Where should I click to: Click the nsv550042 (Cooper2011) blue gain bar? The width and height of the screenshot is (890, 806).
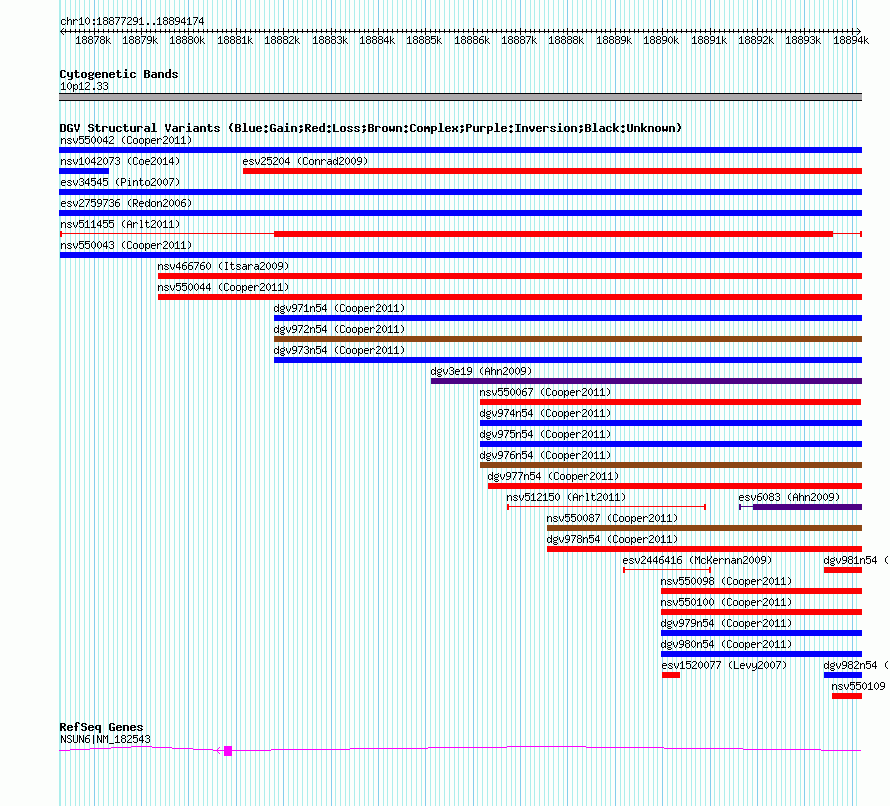coord(460,150)
